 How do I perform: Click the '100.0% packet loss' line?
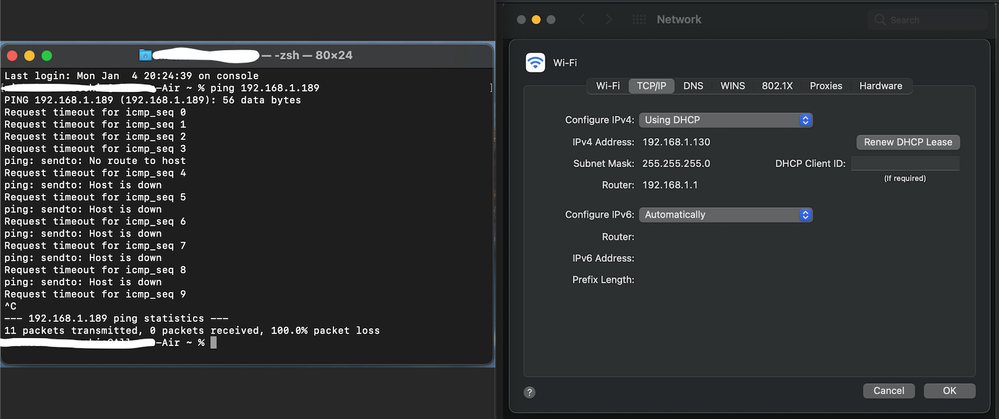click(192, 331)
